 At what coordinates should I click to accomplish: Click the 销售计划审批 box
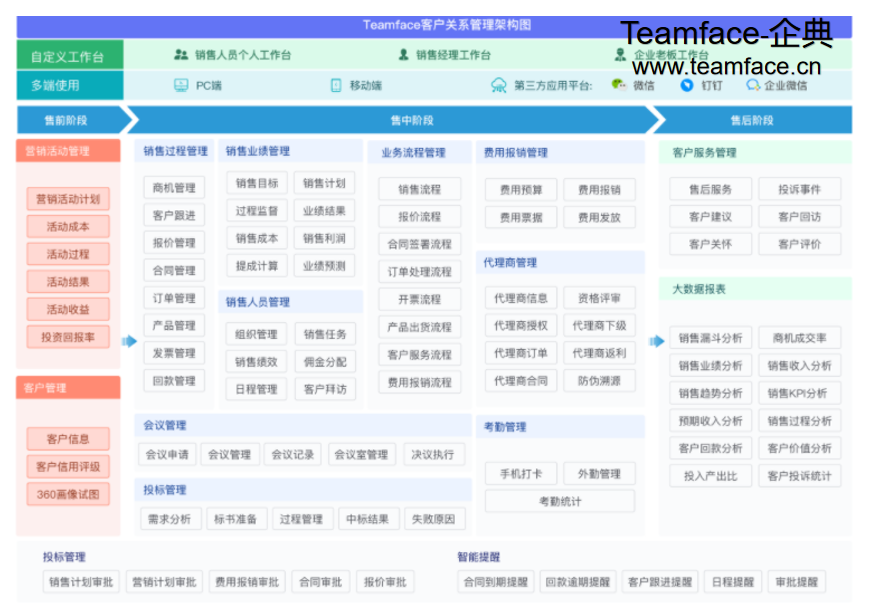81,582
